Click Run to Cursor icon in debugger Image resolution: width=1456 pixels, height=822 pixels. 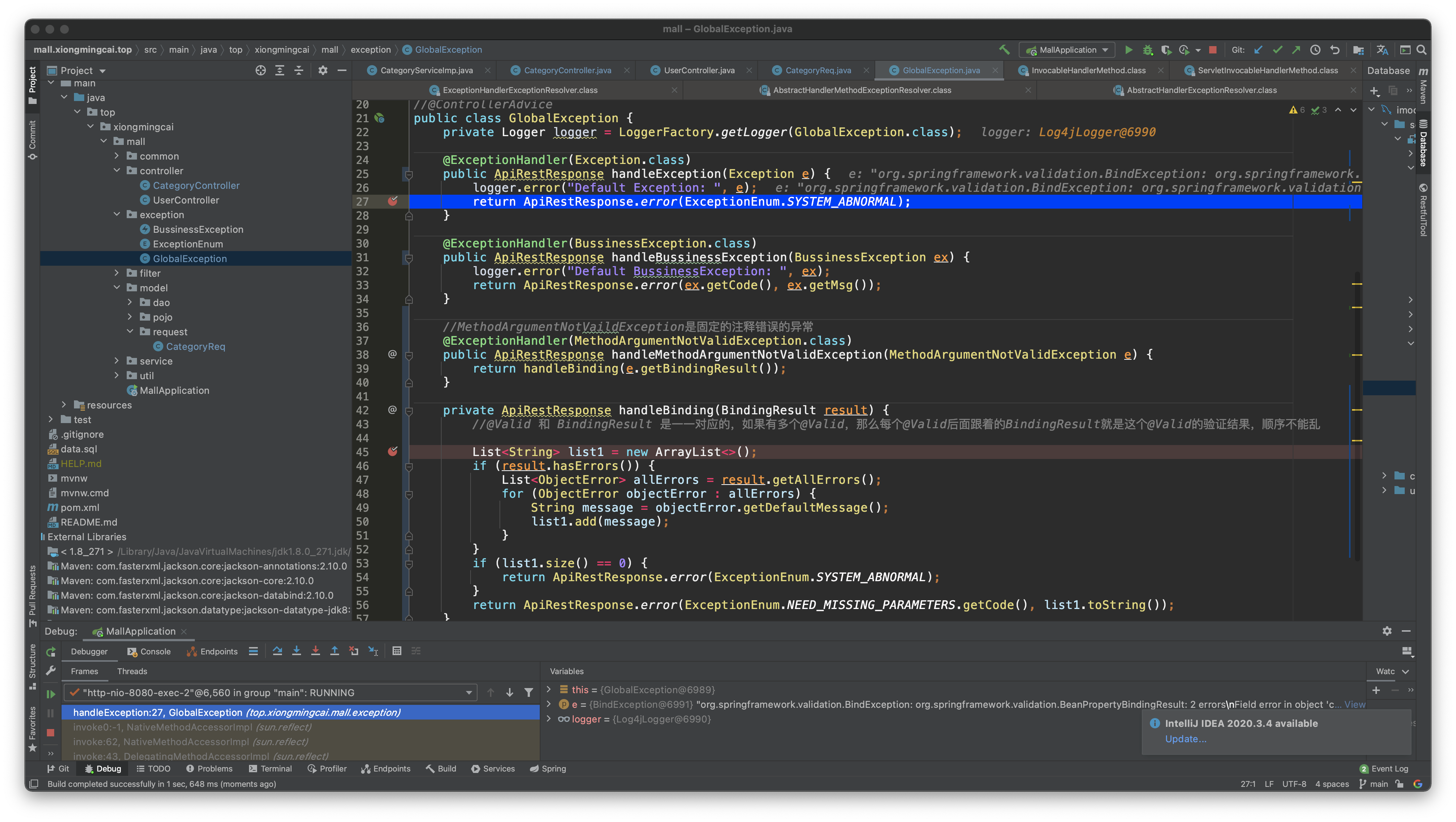(x=373, y=651)
